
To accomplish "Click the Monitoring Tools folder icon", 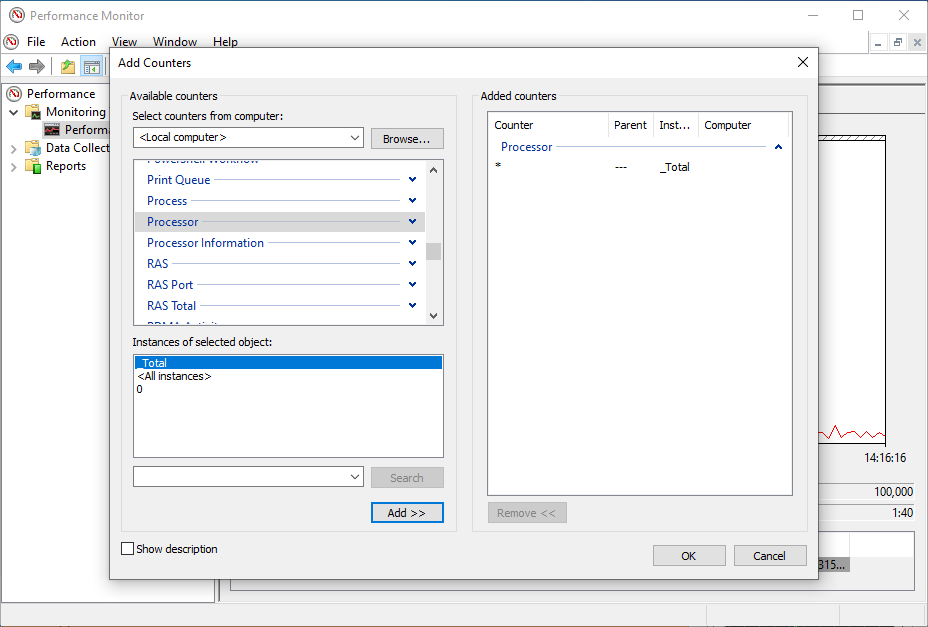I will point(32,111).
